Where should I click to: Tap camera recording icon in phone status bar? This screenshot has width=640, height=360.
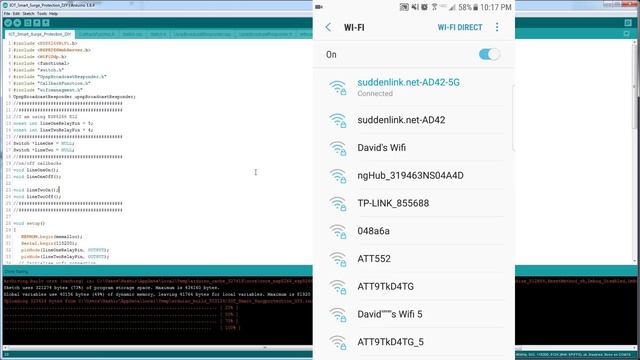[x=319, y=7]
